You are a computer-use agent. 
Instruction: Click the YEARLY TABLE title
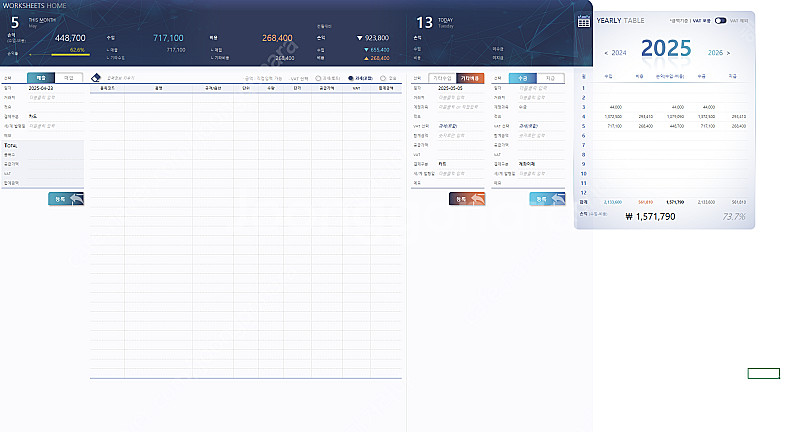[x=620, y=21]
